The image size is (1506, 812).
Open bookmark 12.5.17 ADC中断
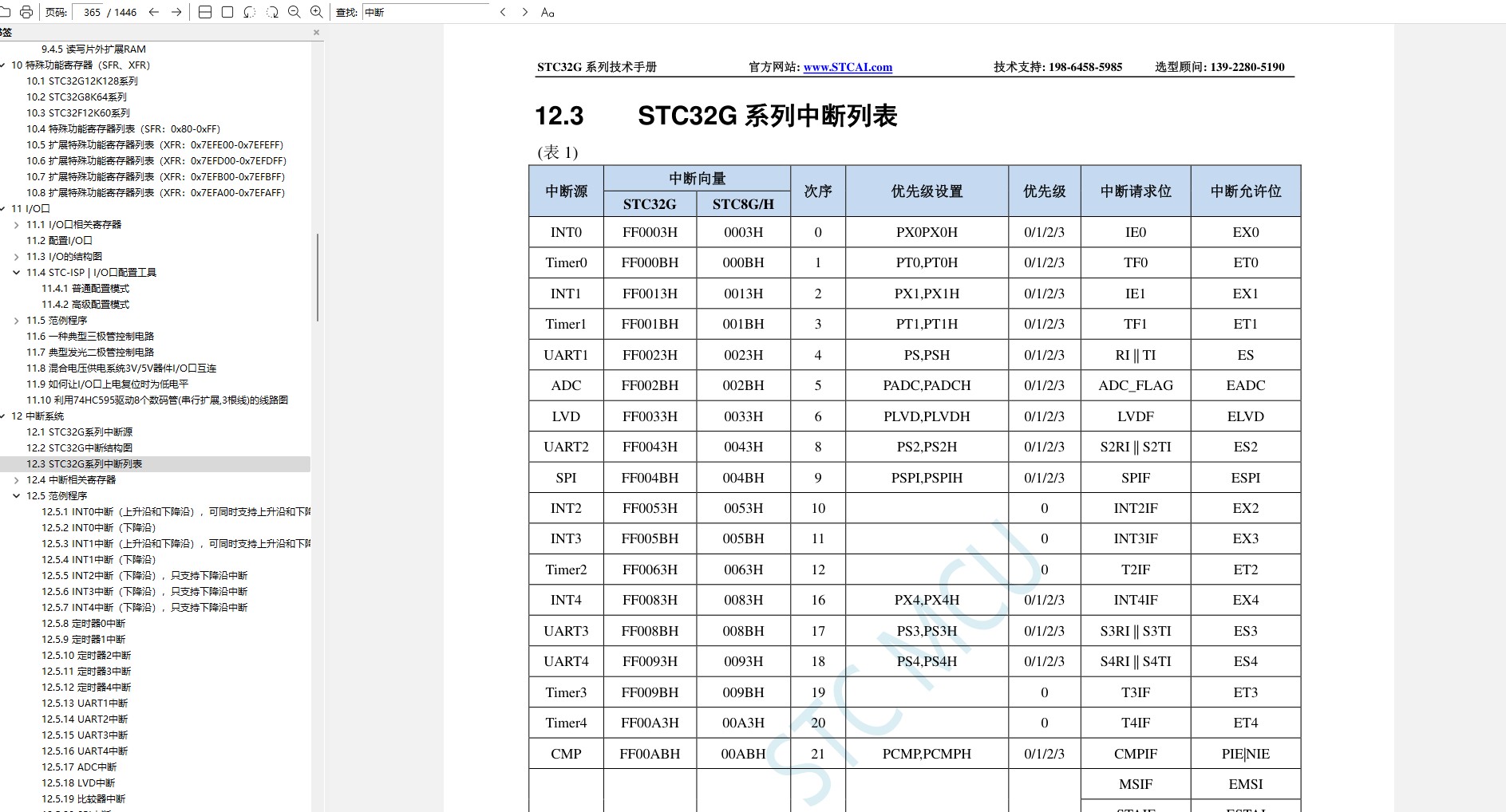pyautogui.click(x=79, y=767)
